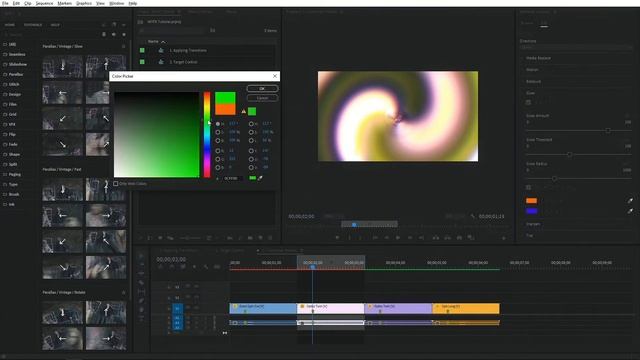Click the hex color value input field
Image resolution: width=640 pixels, height=360 pixels.
tap(233, 178)
